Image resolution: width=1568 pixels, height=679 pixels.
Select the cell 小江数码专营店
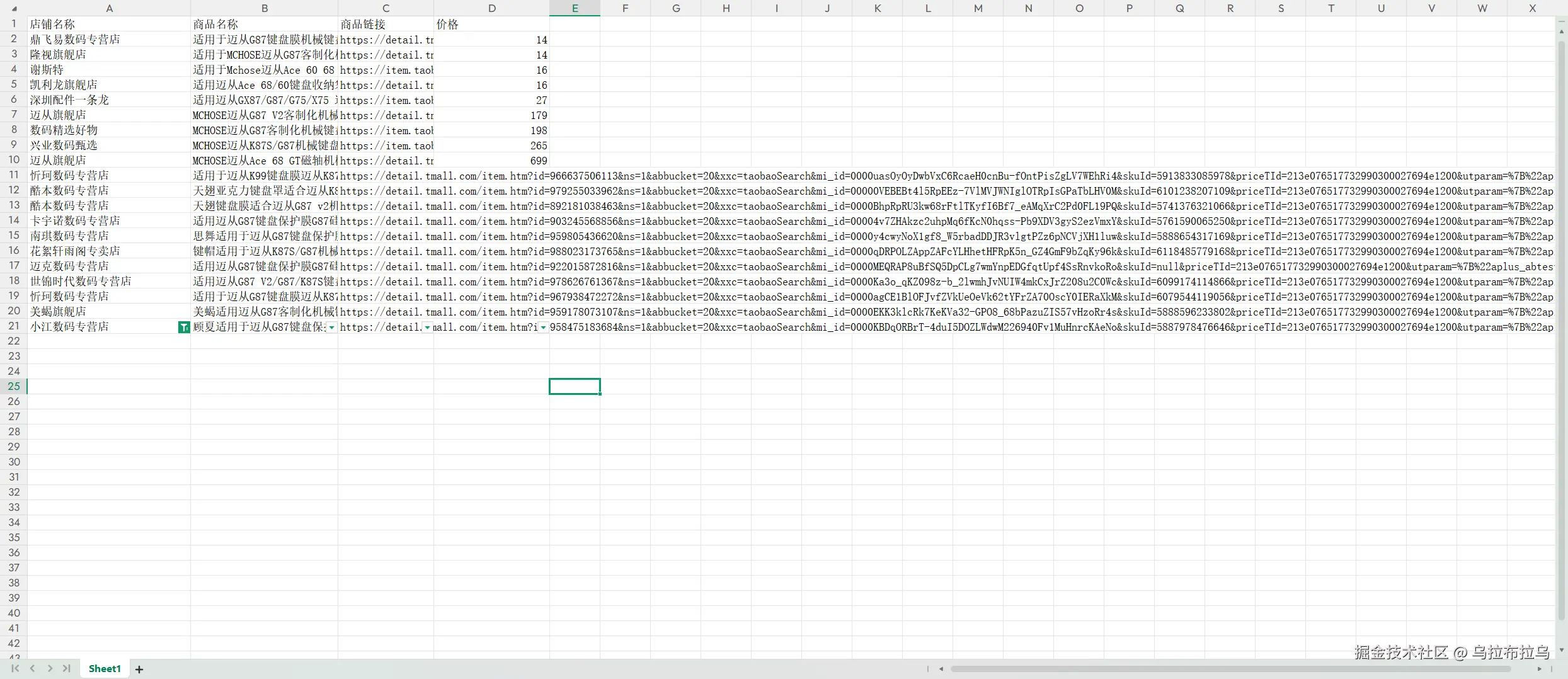tap(109, 326)
